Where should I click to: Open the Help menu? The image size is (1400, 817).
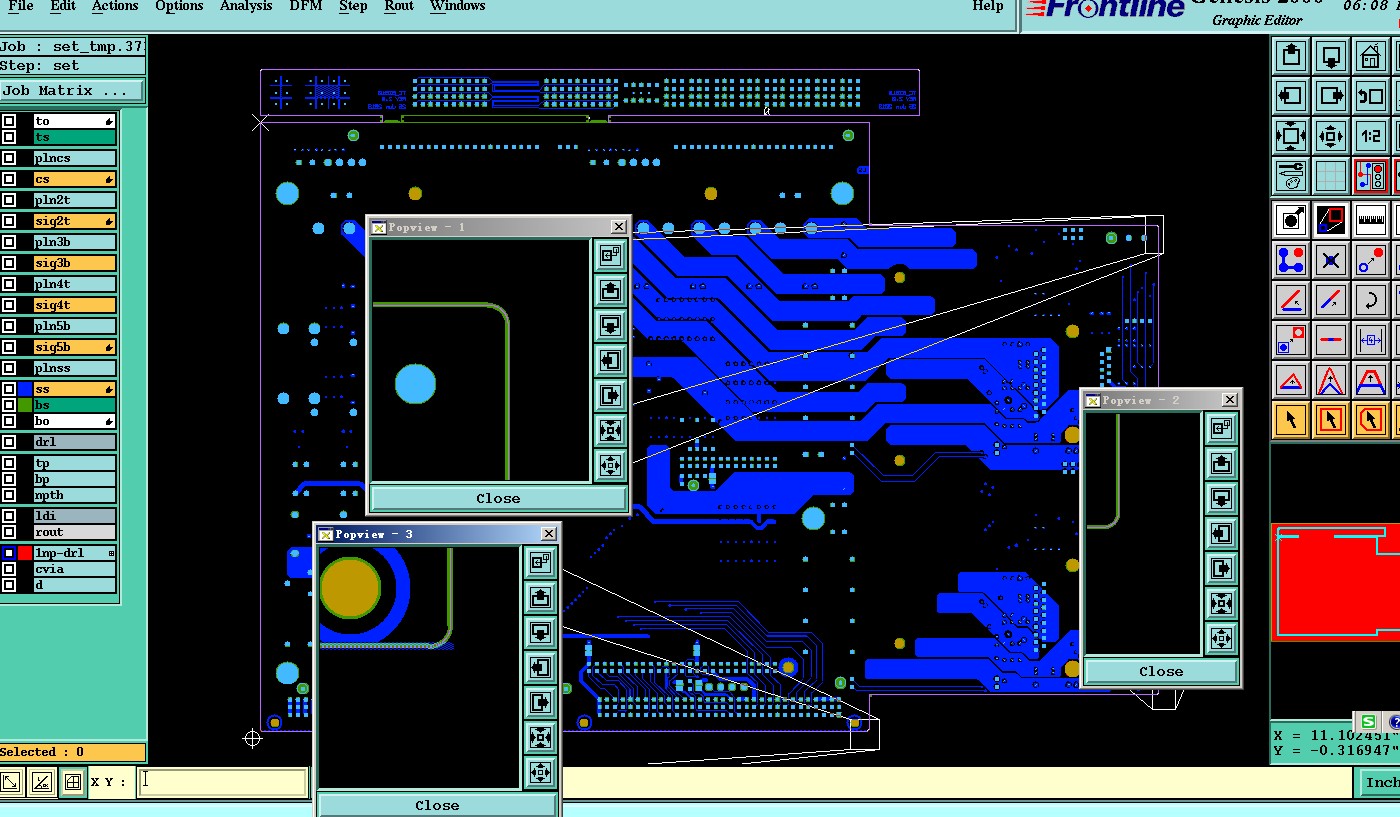pos(988,6)
